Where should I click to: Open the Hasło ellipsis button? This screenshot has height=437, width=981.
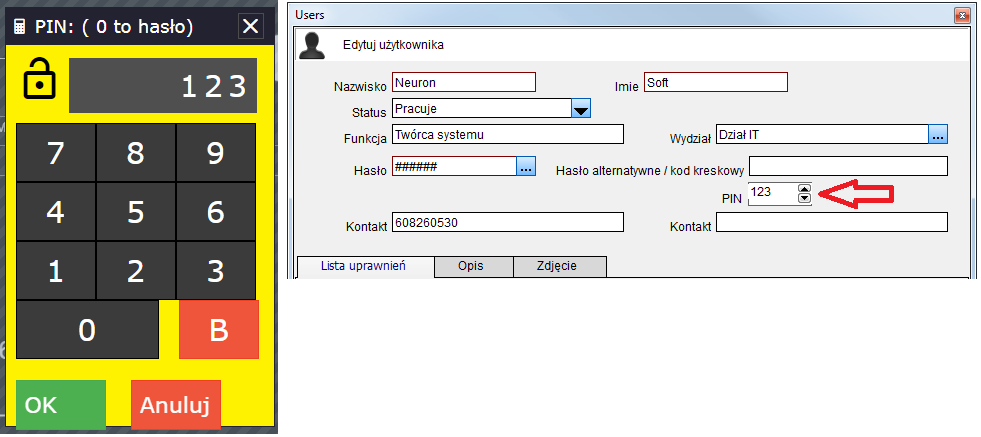coord(526,167)
